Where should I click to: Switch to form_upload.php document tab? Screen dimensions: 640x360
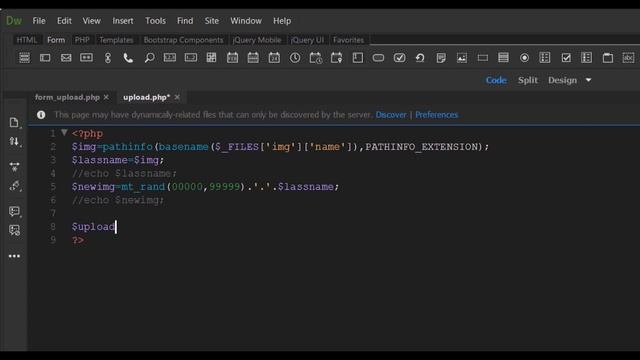click(x=67, y=97)
